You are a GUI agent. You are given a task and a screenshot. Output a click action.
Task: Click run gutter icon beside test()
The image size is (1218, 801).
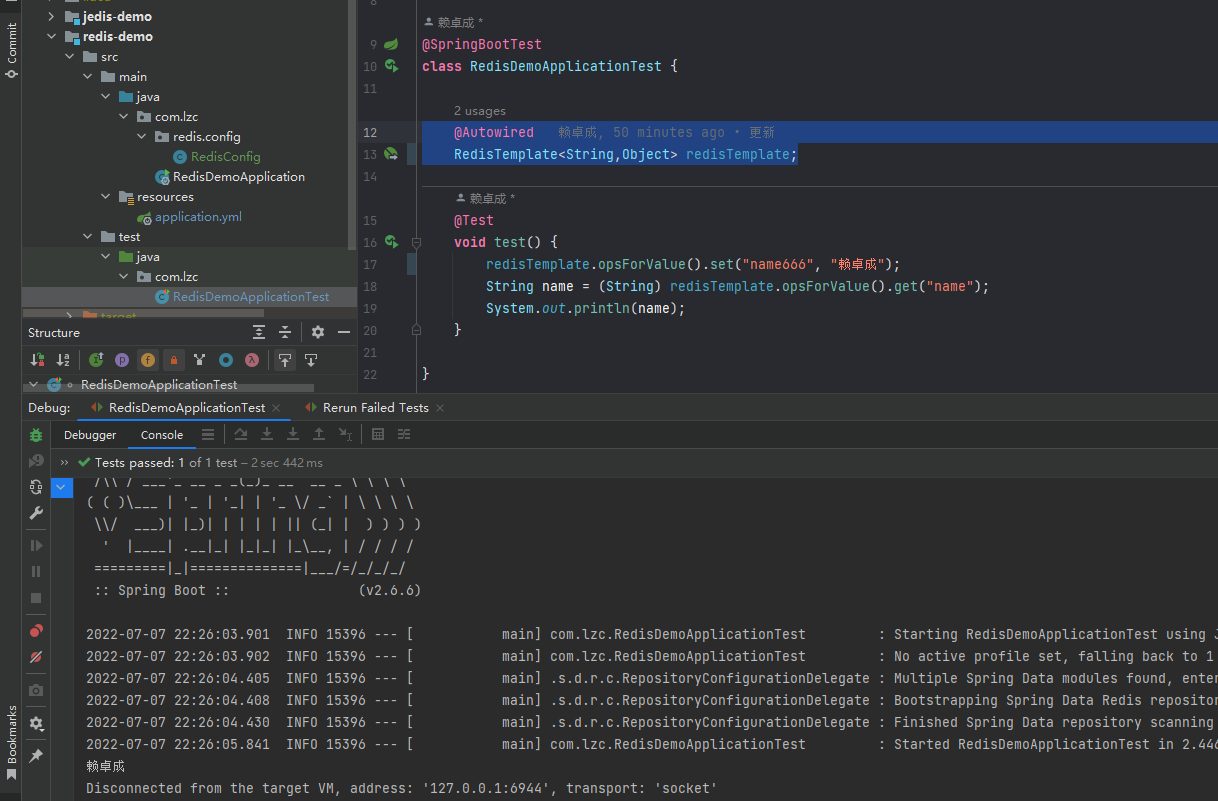point(391,242)
